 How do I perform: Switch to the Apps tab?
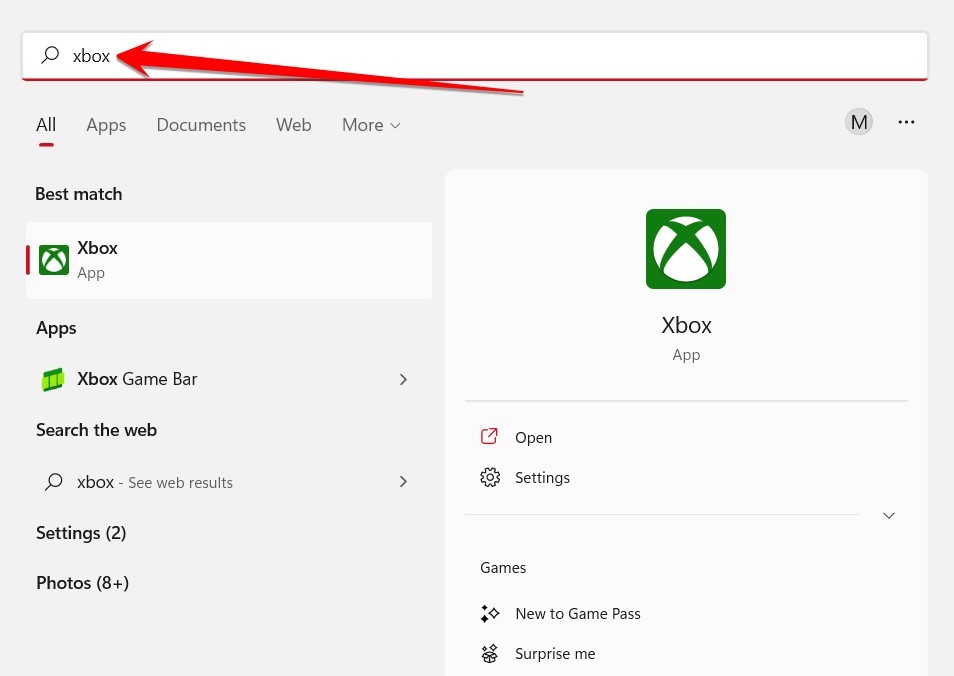point(106,125)
